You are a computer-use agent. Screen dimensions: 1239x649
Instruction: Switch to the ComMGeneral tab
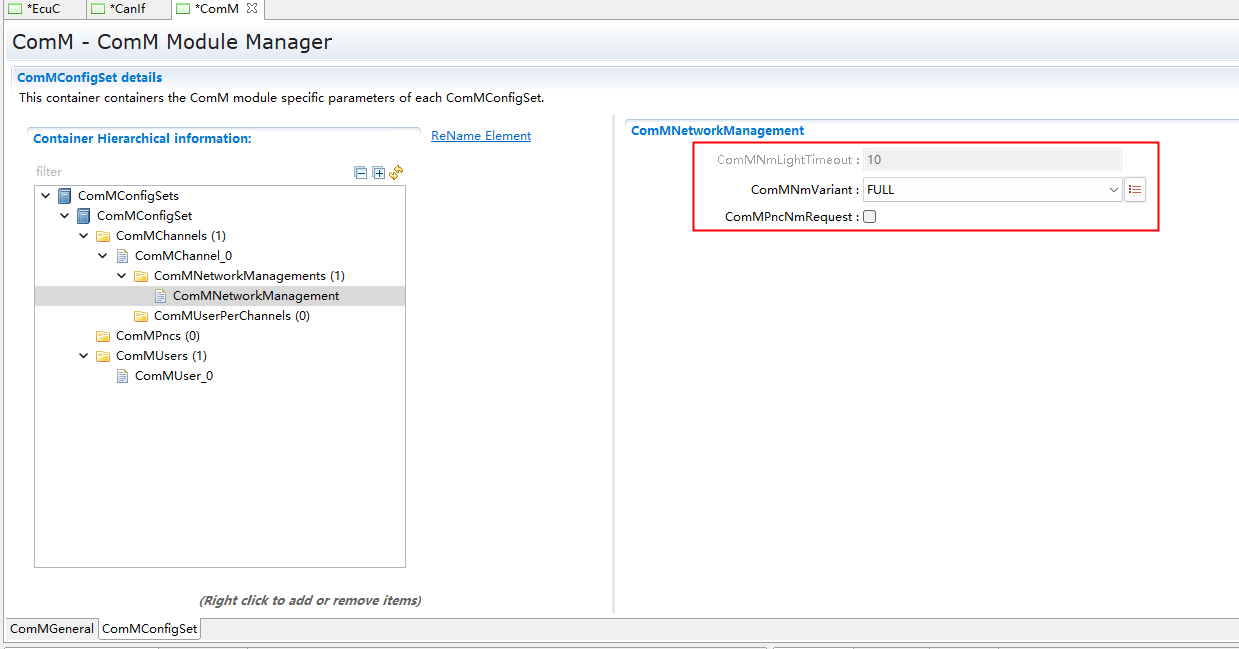[51, 629]
